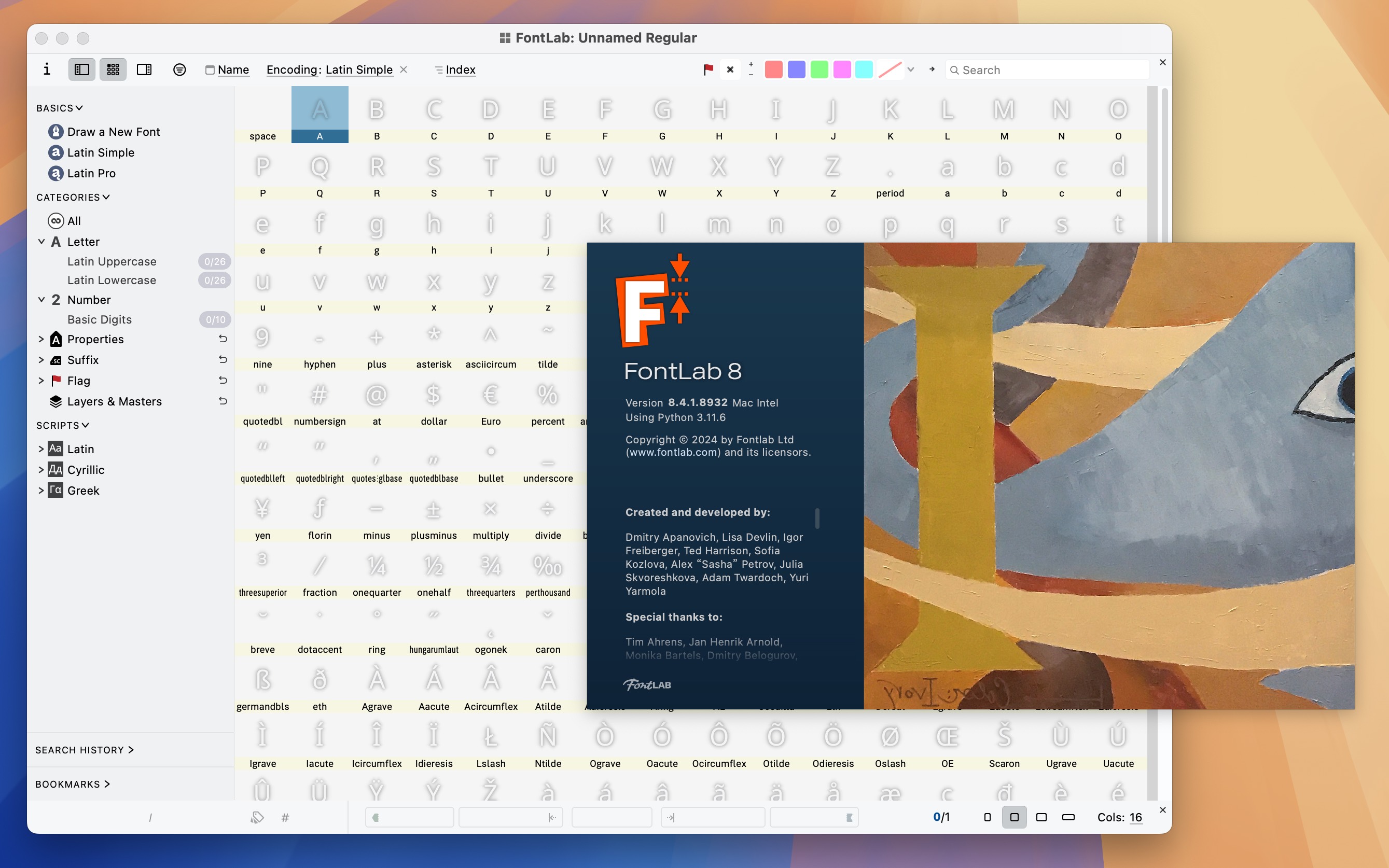
Task: Expand the Properties category
Action: coord(41,339)
